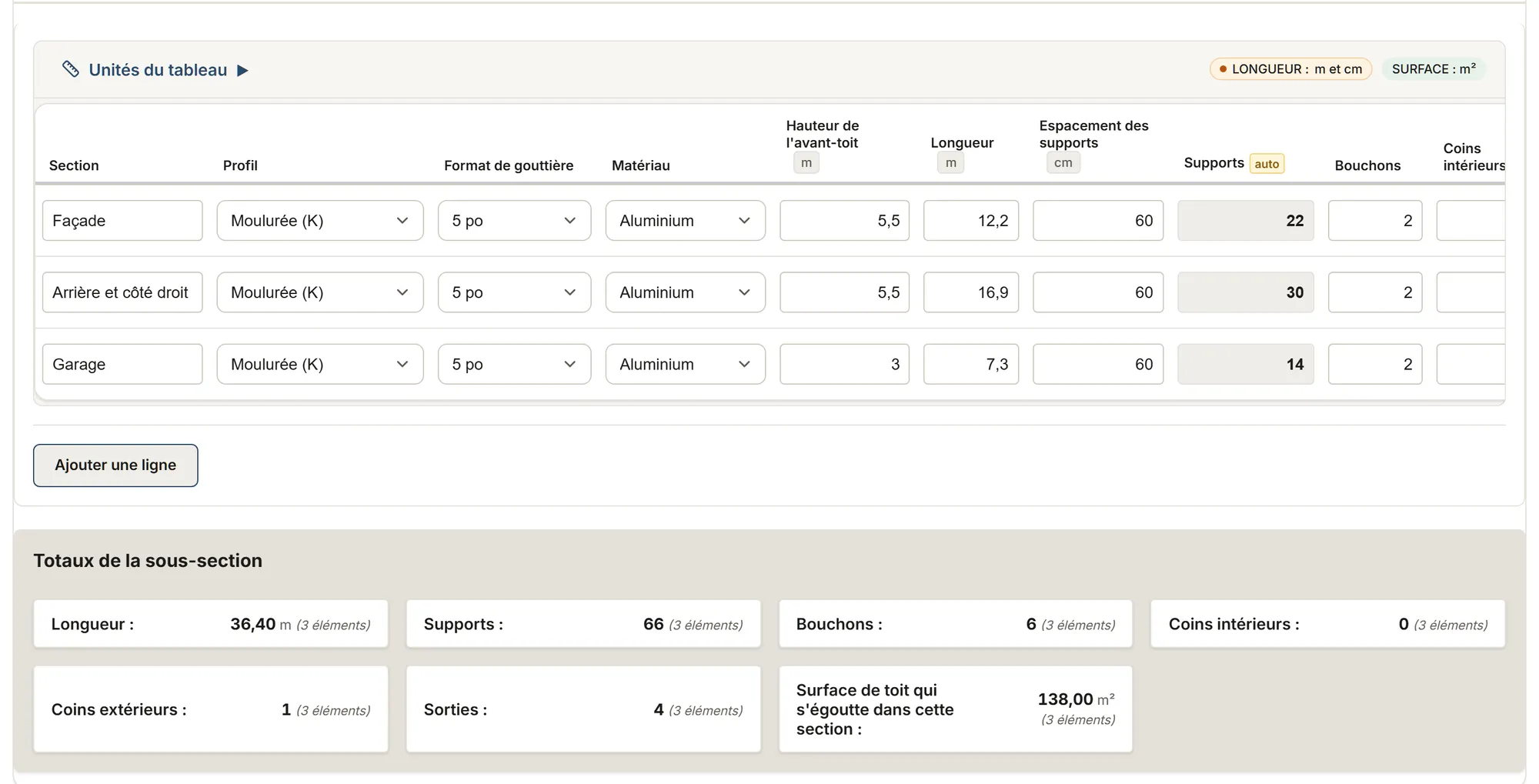This screenshot has height=784, width=1539.
Task: Open Format de gouttière dropdown for Façade
Action: click(514, 221)
